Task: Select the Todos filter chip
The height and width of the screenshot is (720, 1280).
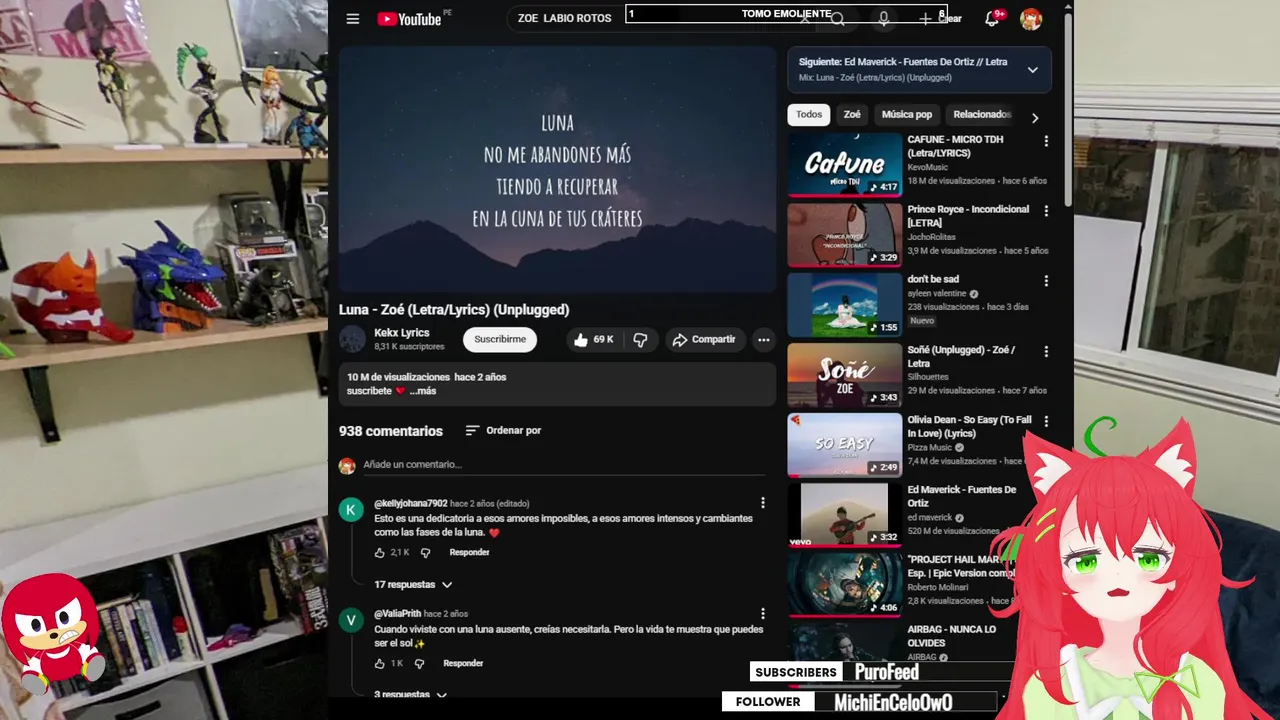Action: tap(809, 114)
